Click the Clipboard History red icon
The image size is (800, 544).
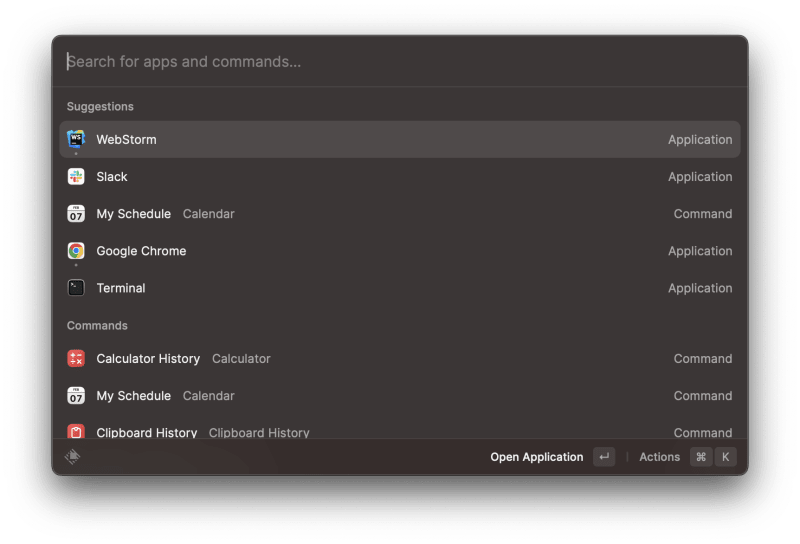76,432
